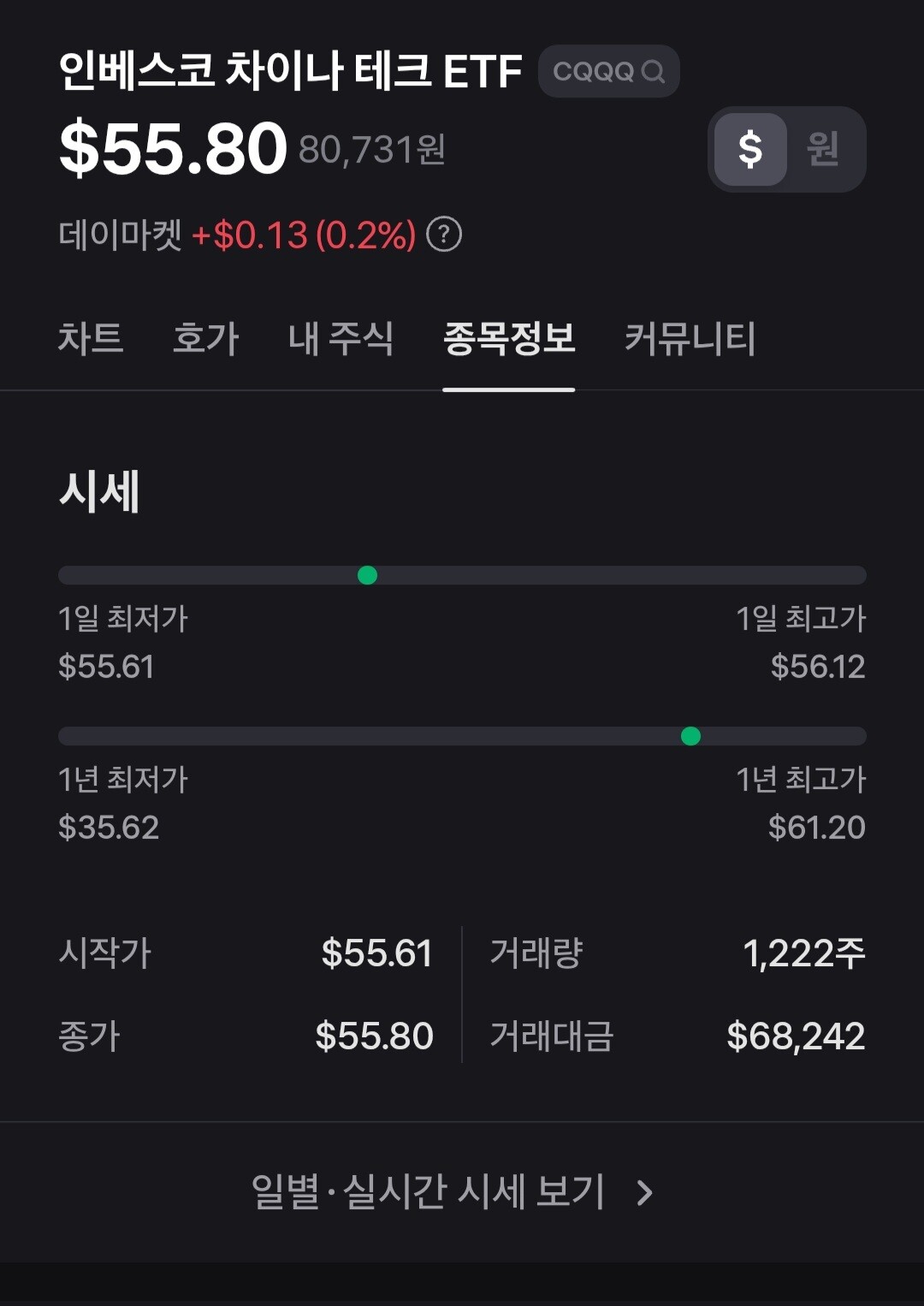
Task: Select the dollar sign currency option
Action: pyautogui.click(x=750, y=149)
